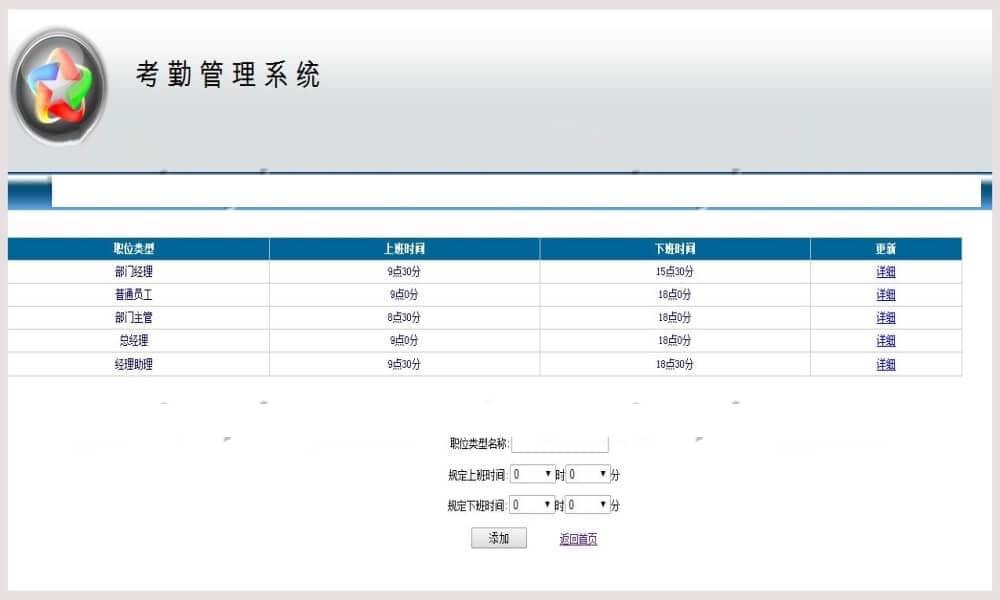Expand 规定上班时间 hour dropdown
Image resolution: width=1000 pixels, height=600 pixels.
(x=533, y=474)
